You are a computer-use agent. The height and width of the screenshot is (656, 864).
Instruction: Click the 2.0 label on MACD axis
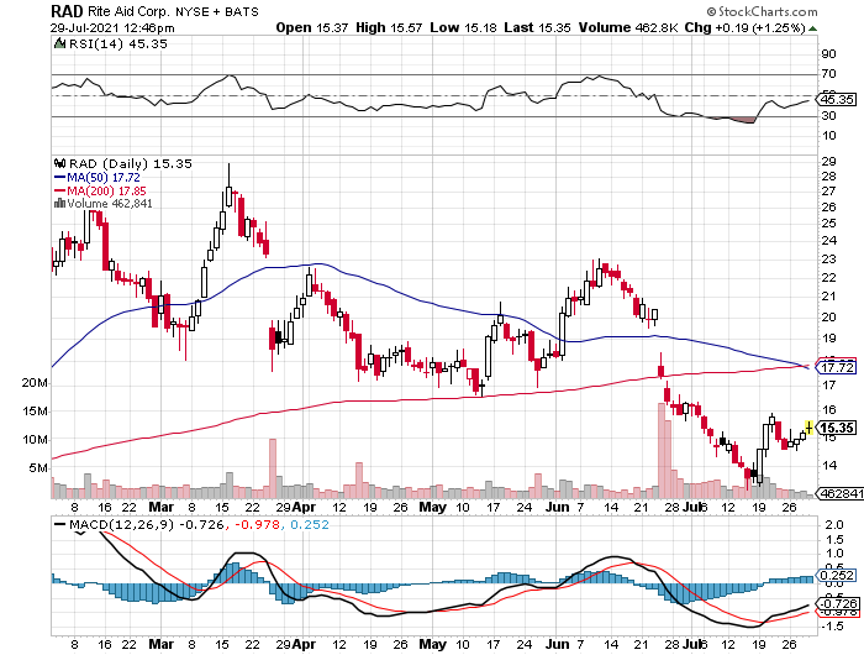click(x=834, y=524)
